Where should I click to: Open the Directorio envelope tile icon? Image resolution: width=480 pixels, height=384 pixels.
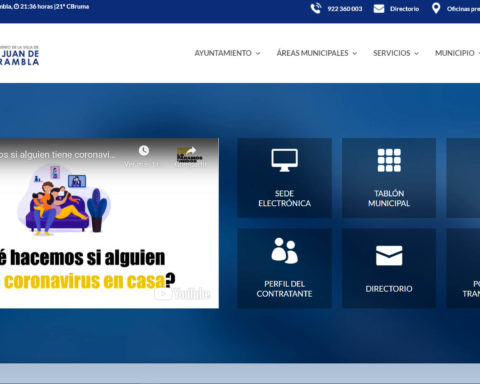389,256
